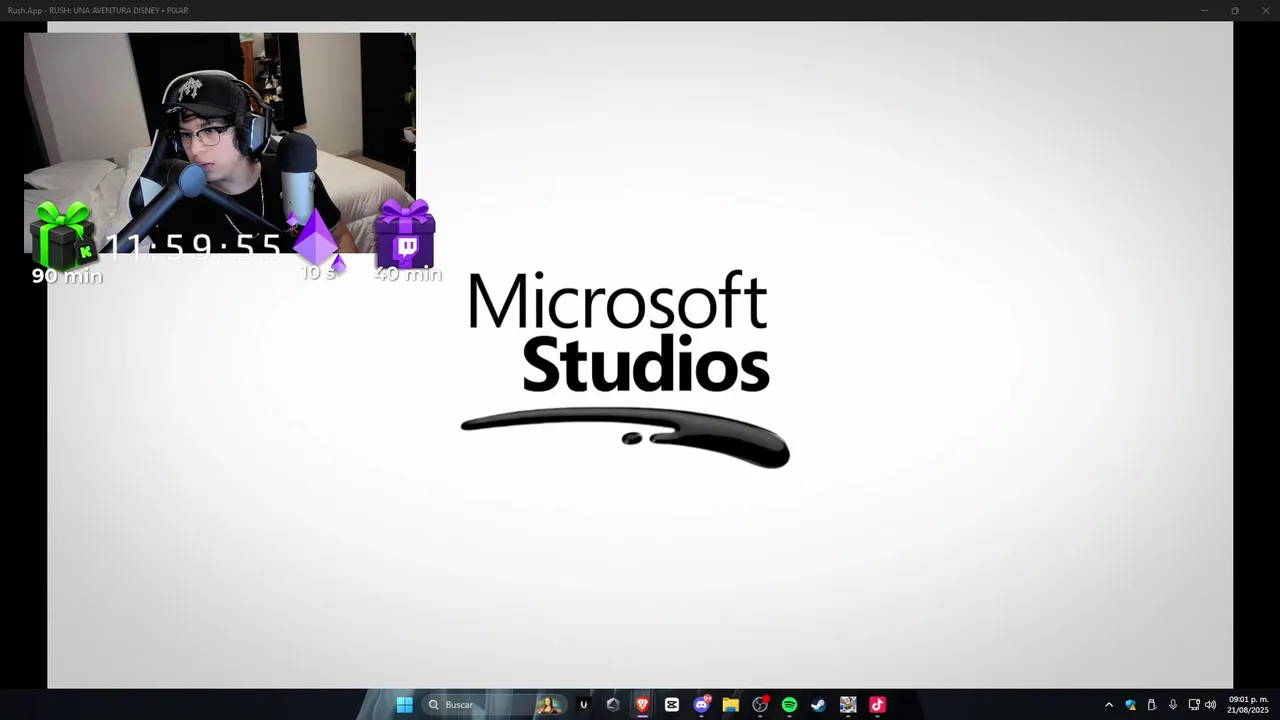Open the black U app in taskbar
This screenshot has width=1280, height=720.
584,705
